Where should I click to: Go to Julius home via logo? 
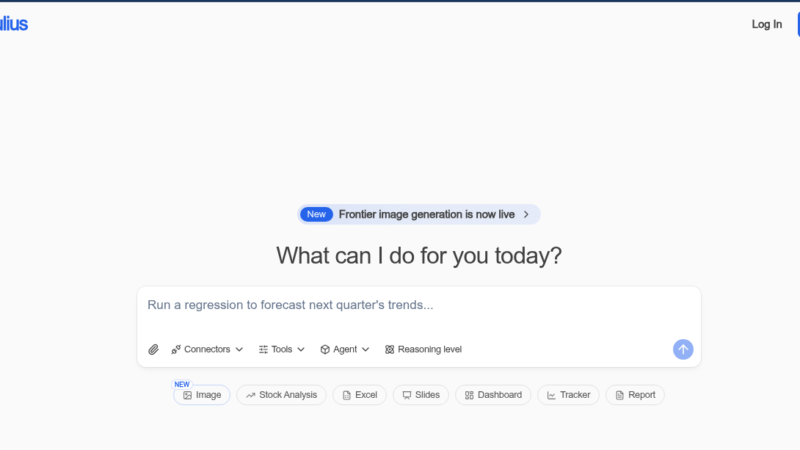[x=14, y=23]
